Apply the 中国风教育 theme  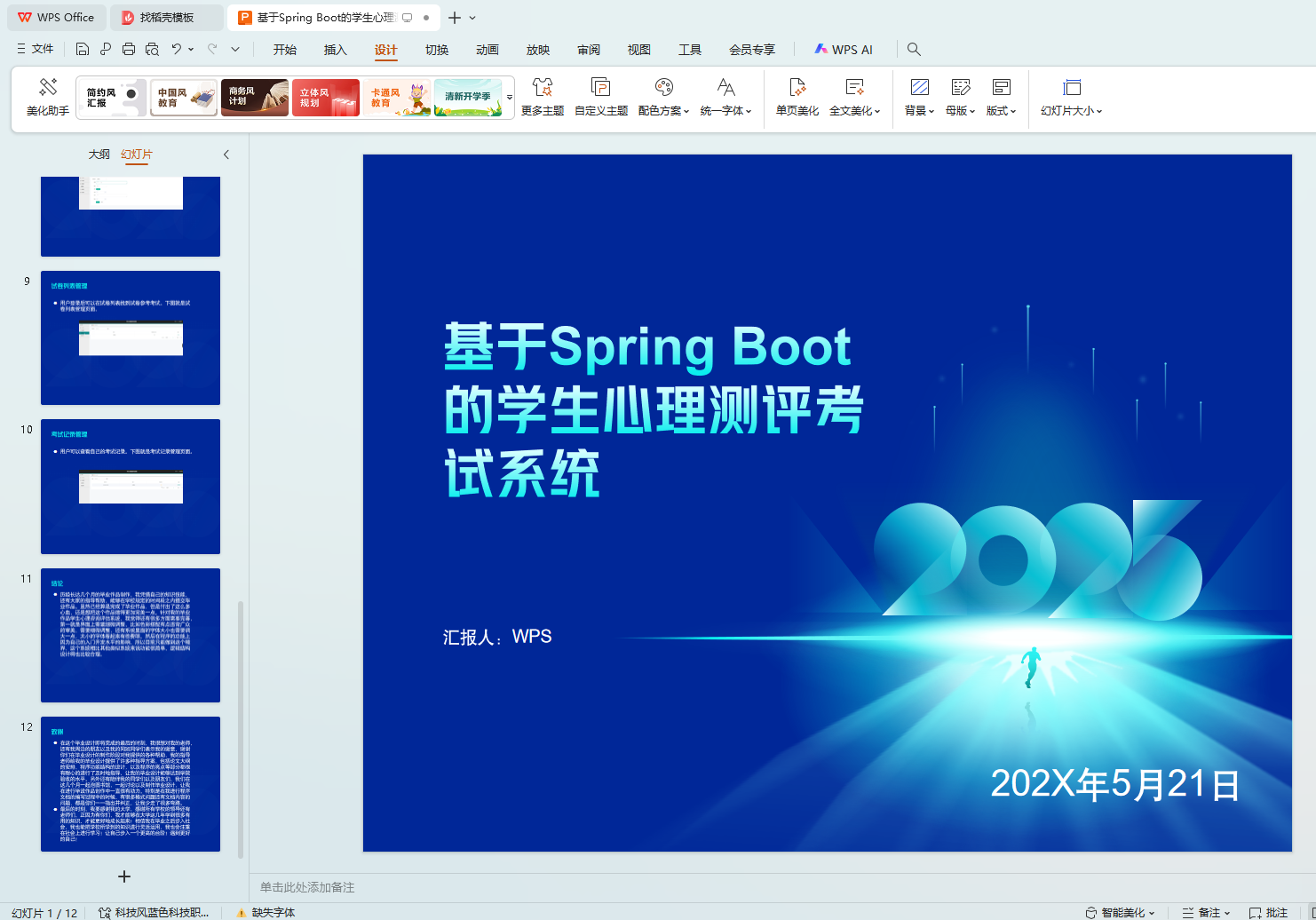[184, 98]
